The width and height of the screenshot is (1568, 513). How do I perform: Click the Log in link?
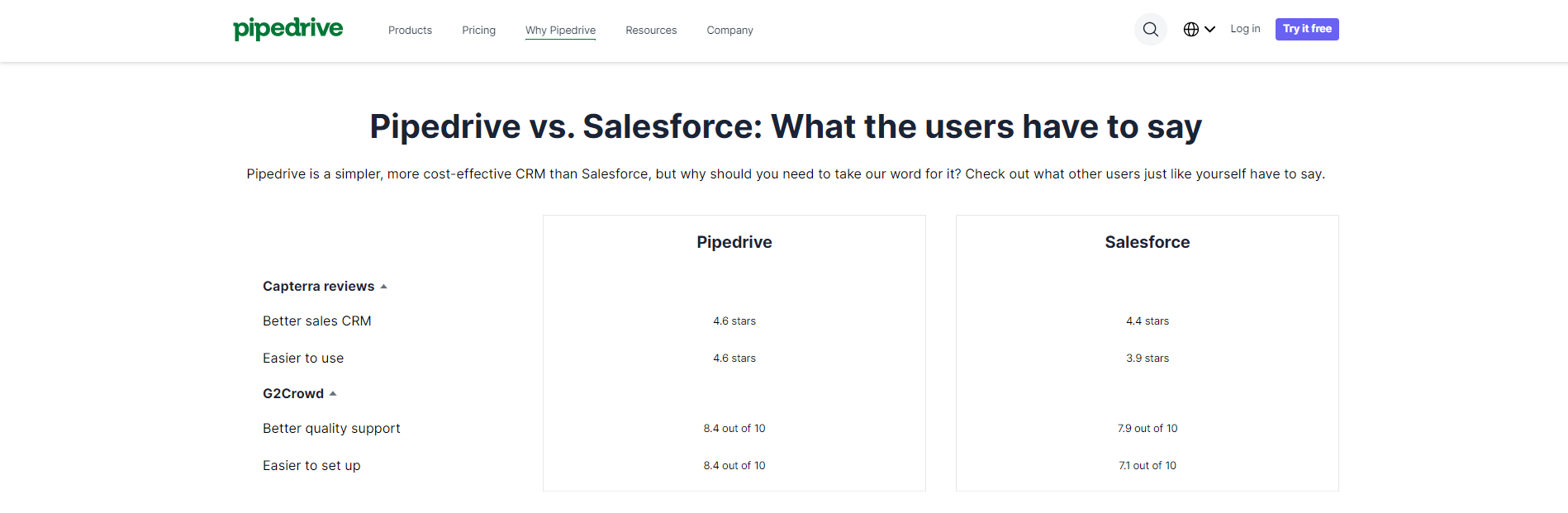click(1245, 29)
